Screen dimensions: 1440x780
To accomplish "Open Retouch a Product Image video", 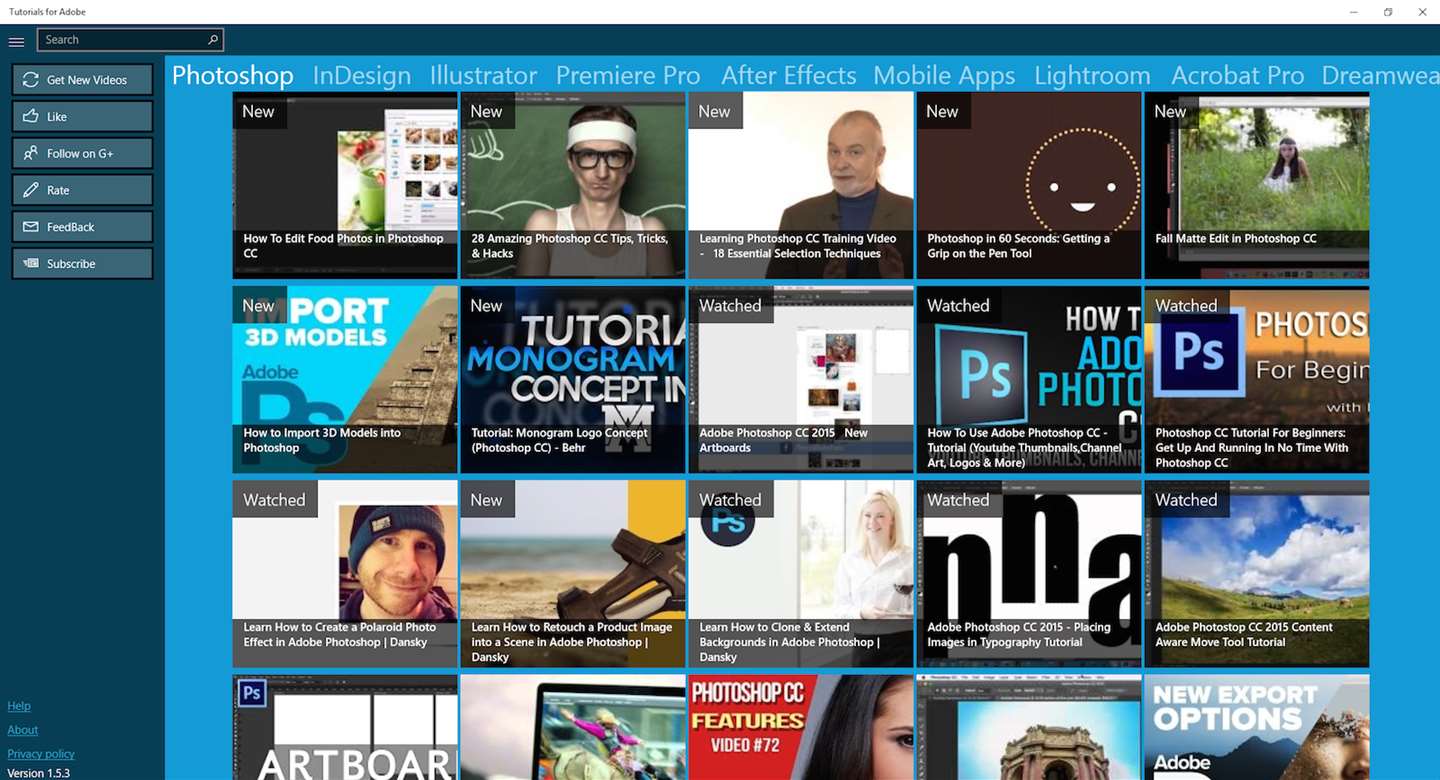I will coord(573,574).
